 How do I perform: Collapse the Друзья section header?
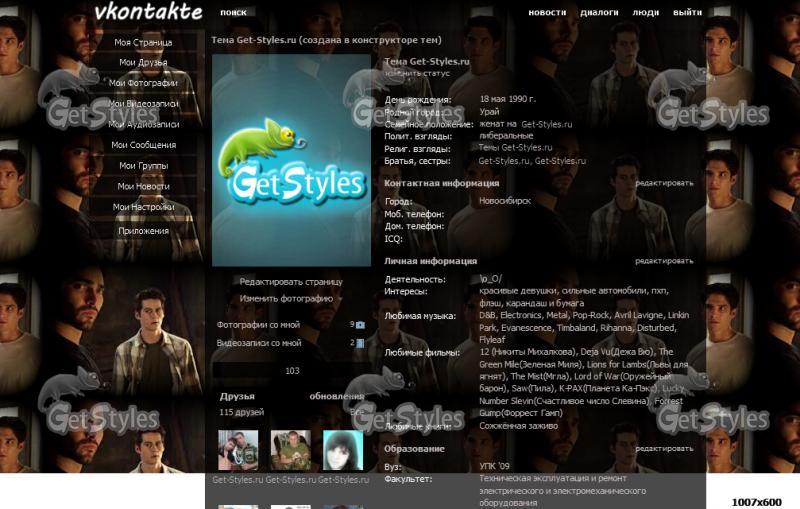[x=237, y=396]
